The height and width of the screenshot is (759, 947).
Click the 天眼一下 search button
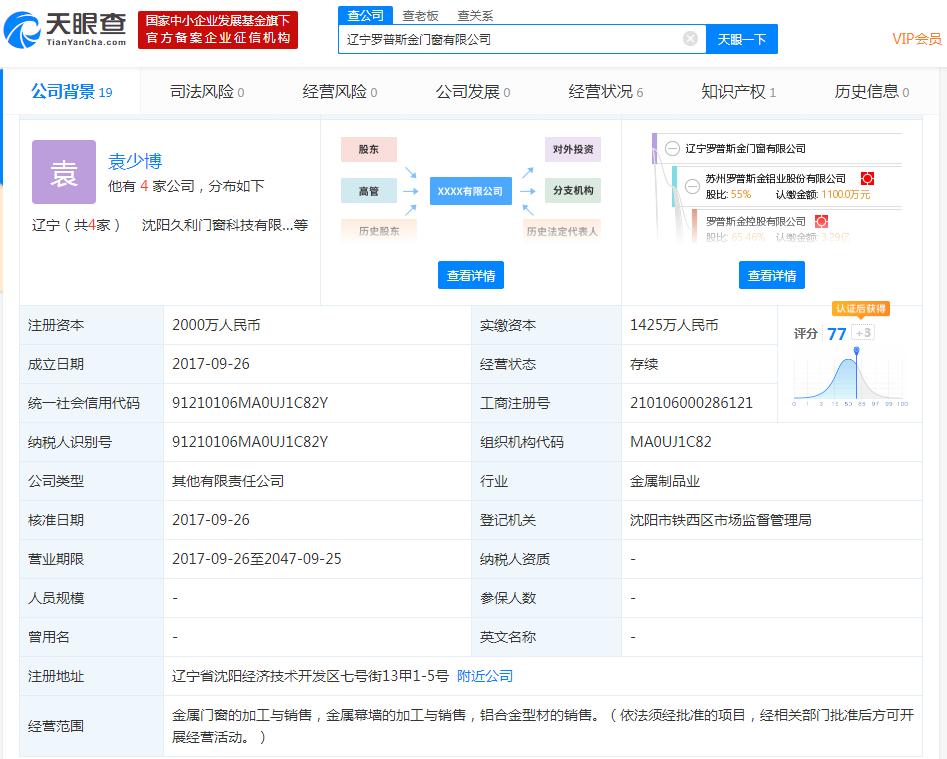click(x=742, y=39)
